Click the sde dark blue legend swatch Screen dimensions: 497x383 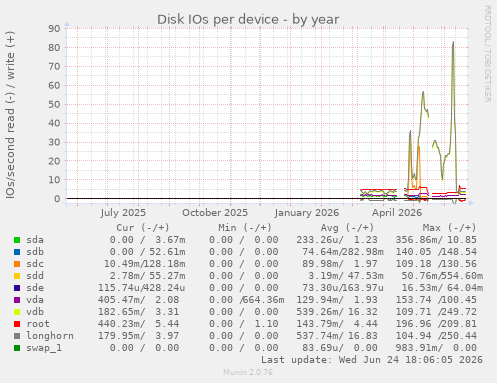point(17,288)
